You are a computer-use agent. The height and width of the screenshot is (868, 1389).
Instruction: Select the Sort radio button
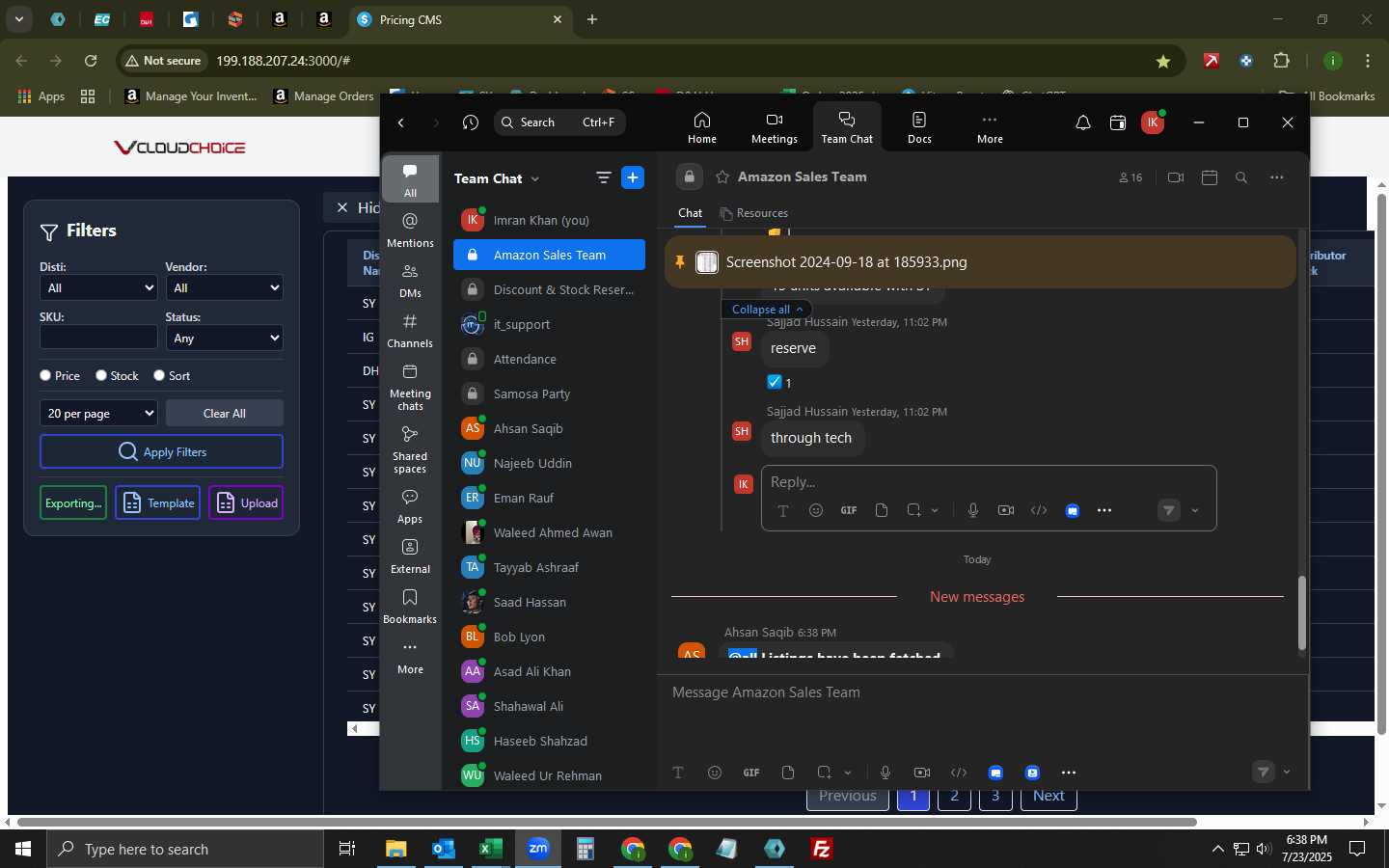[x=159, y=375]
